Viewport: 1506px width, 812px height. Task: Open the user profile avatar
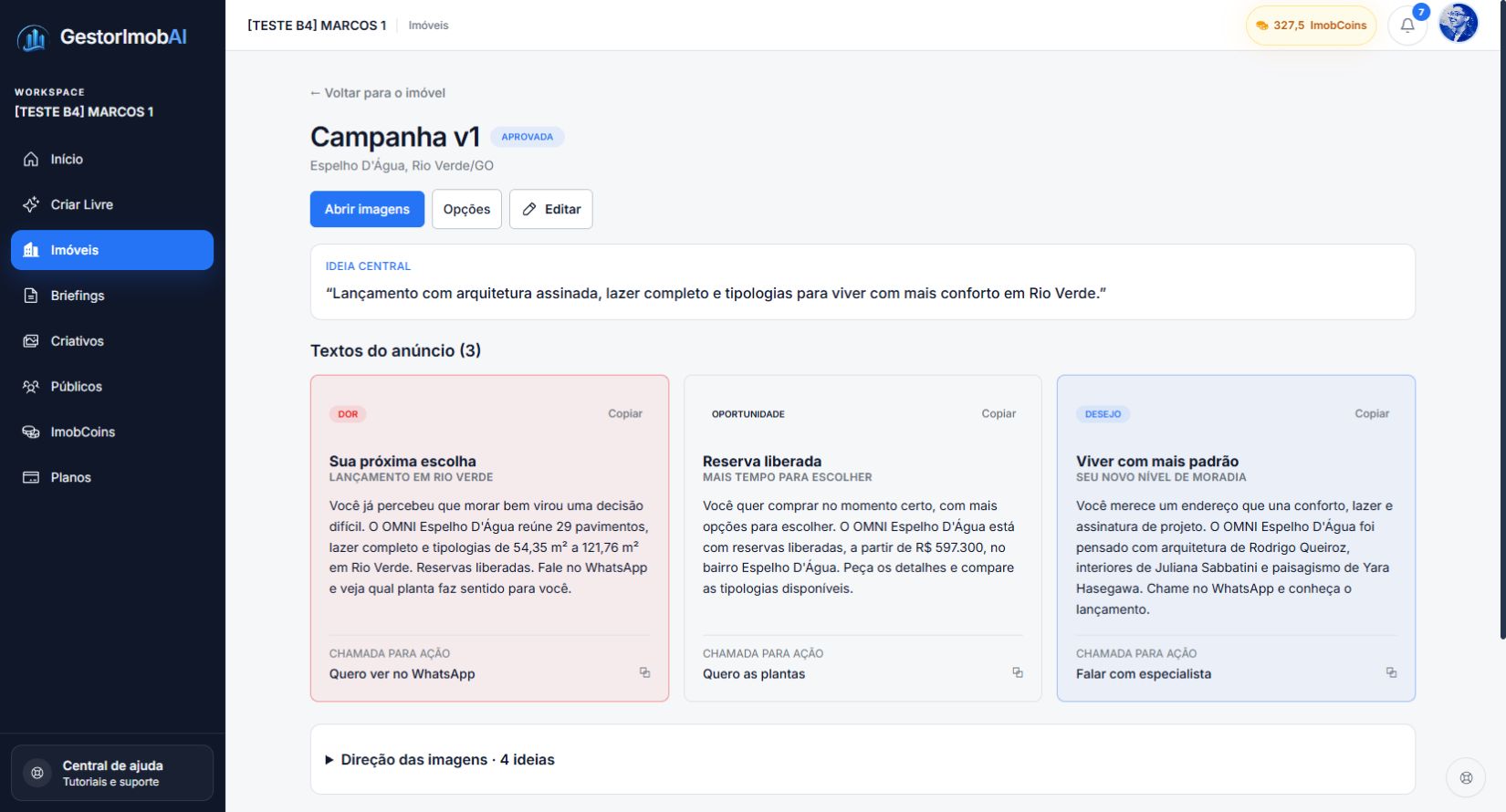click(x=1459, y=24)
